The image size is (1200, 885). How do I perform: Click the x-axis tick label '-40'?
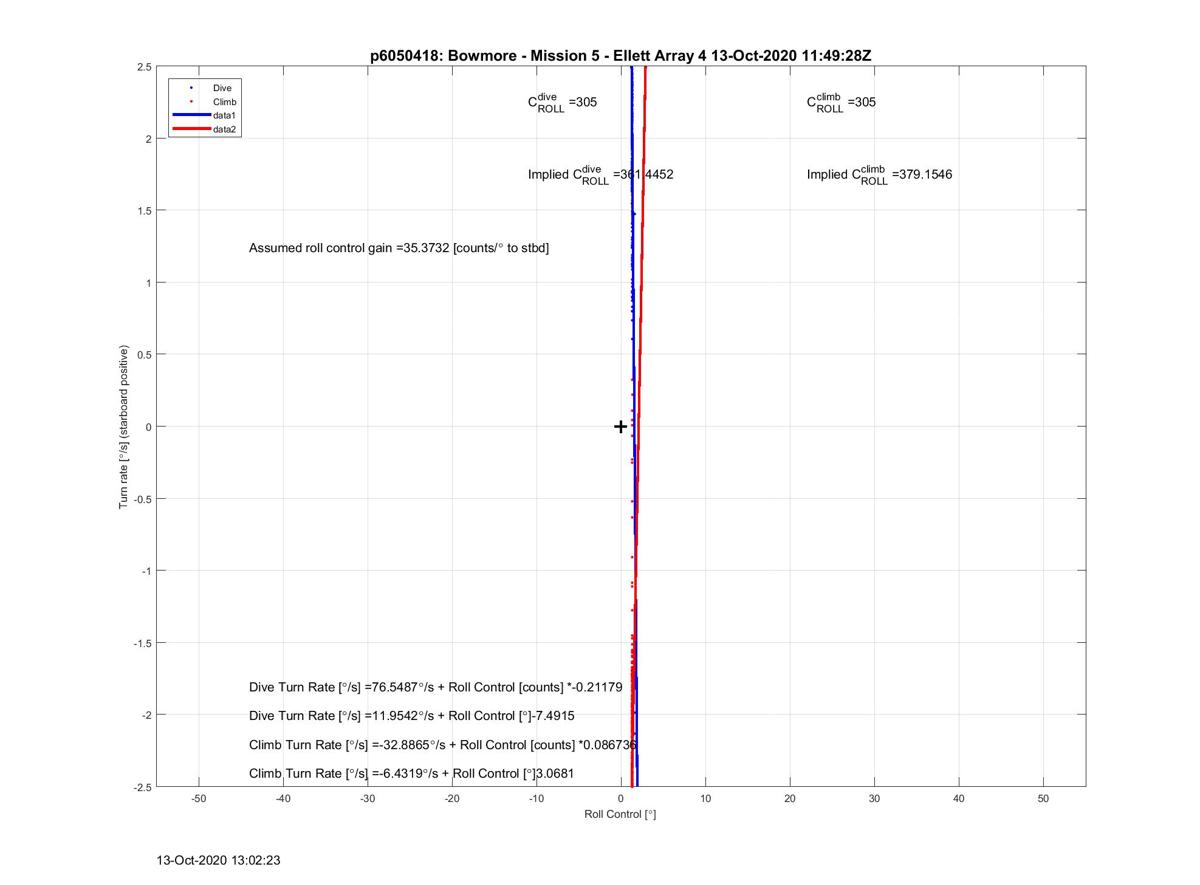(283, 798)
